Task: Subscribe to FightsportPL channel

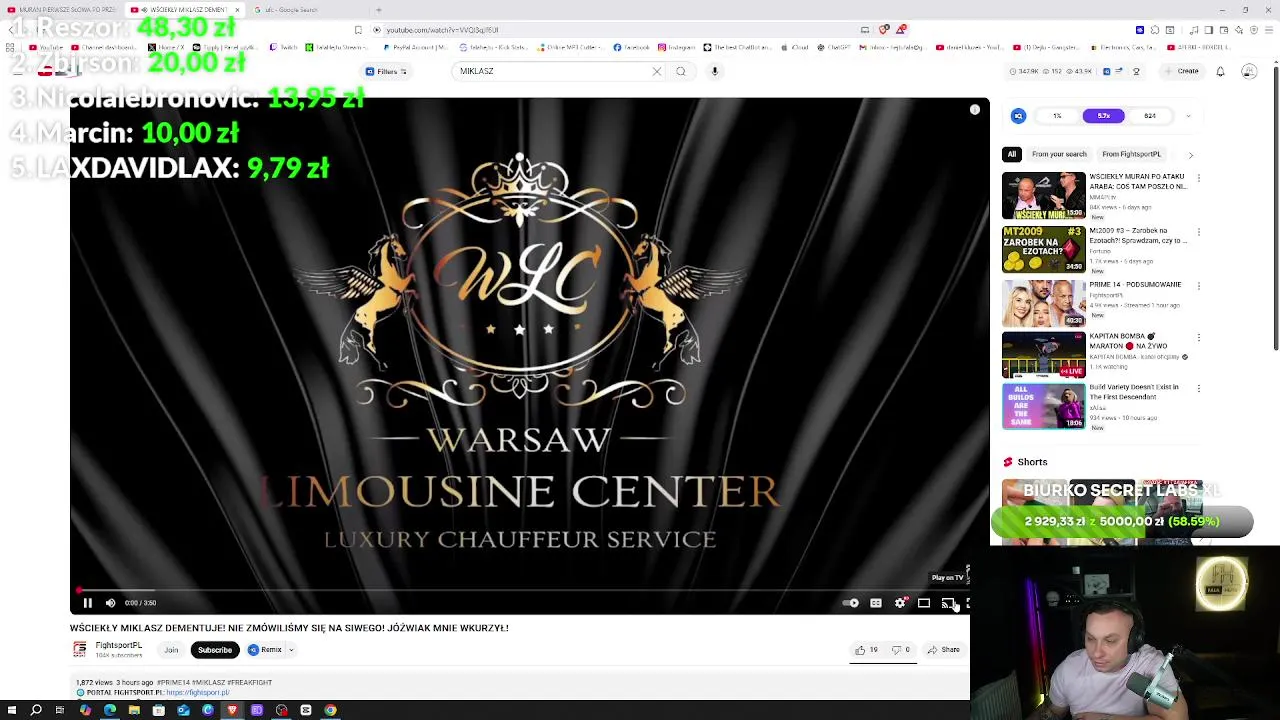Action: tap(214, 650)
